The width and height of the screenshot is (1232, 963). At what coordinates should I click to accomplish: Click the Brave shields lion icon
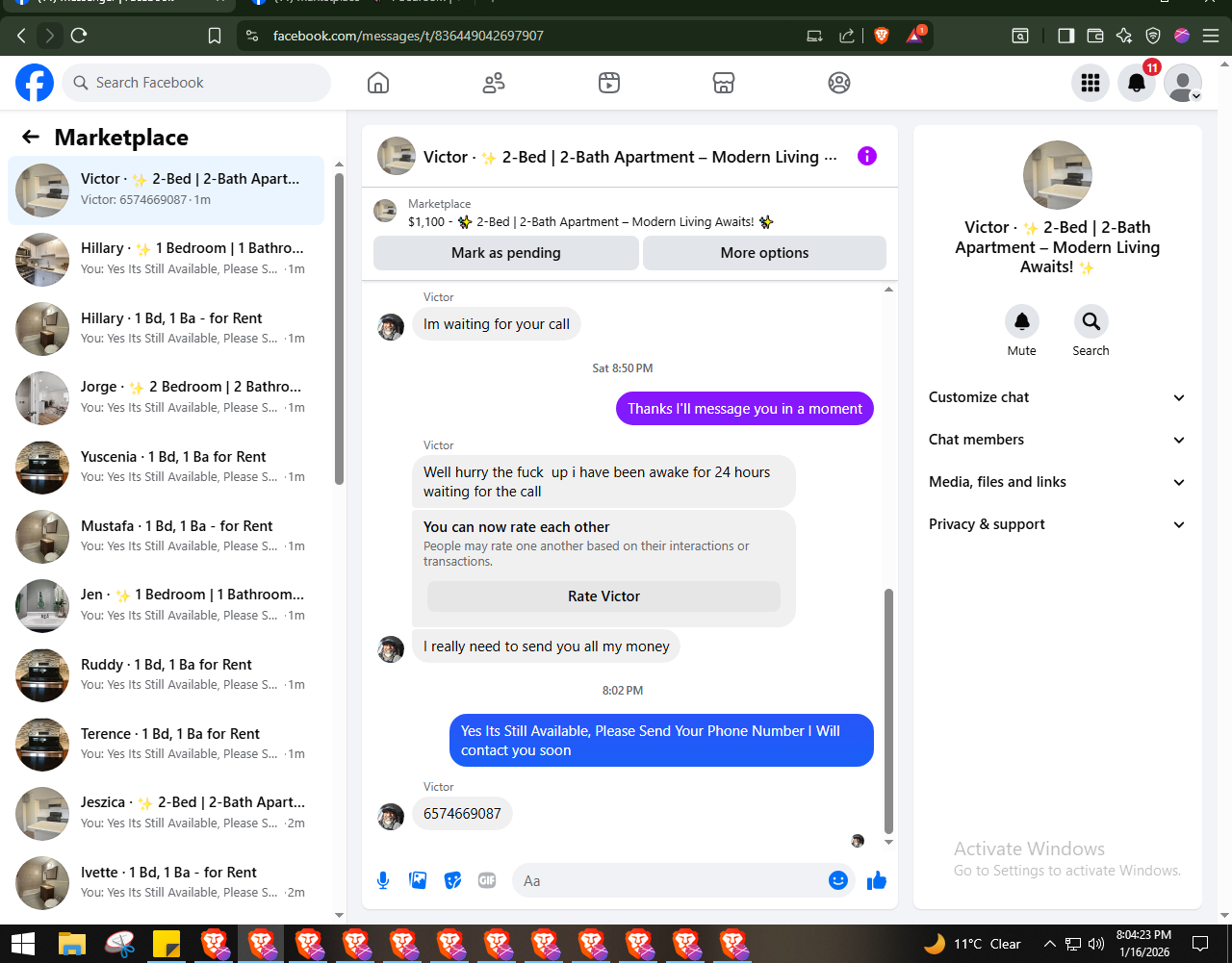click(881, 36)
